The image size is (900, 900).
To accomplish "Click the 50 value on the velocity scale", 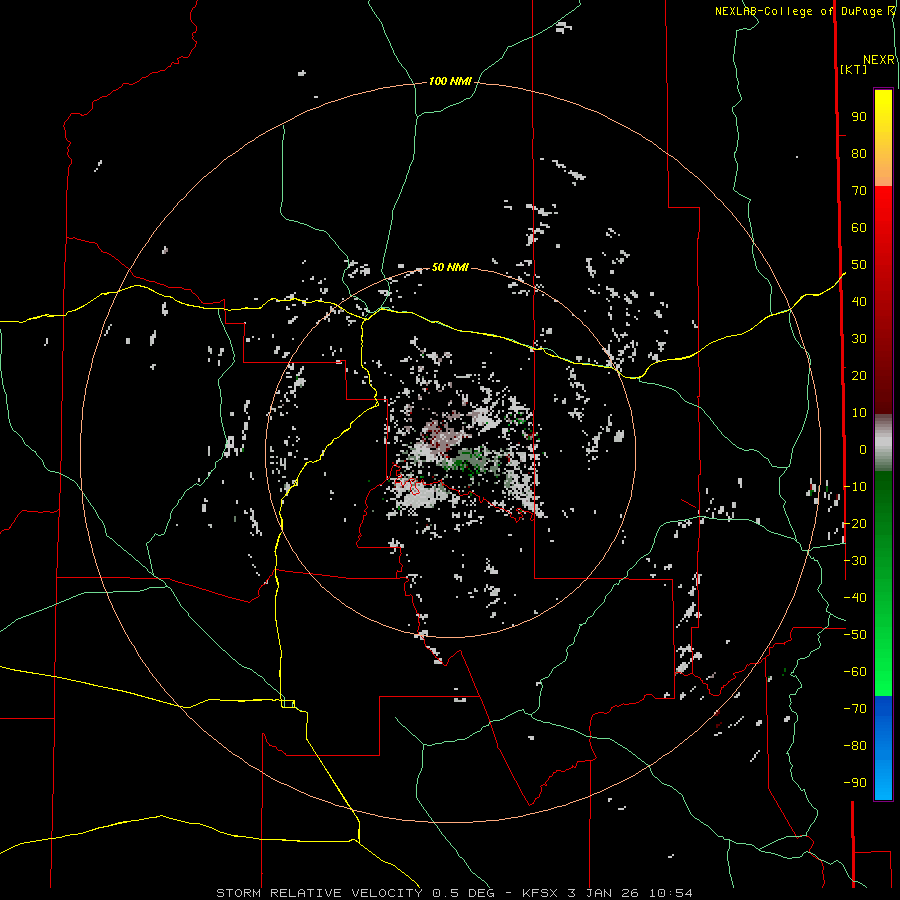I will pos(859,265).
